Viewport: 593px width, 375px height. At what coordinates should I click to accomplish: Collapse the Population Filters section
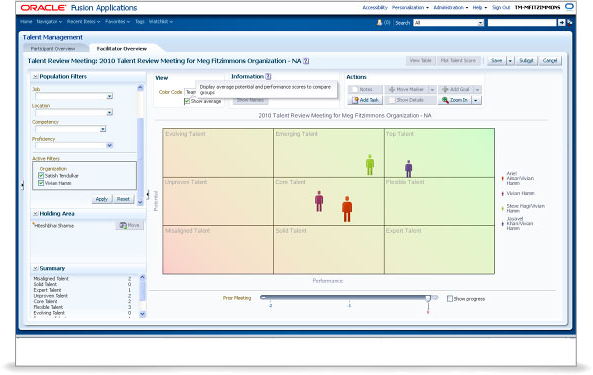coord(36,77)
